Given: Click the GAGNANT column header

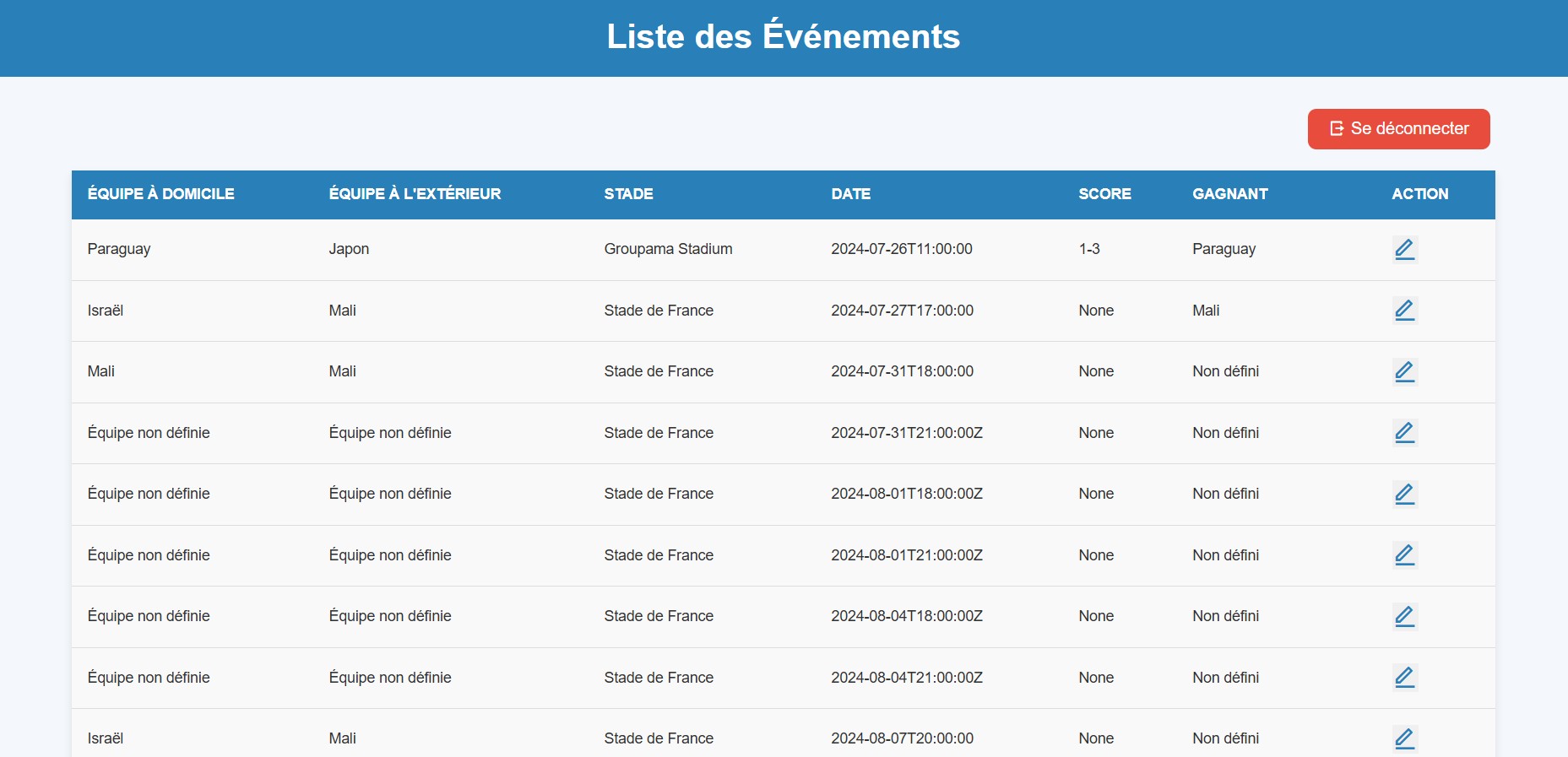Looking at the screenshot, I should tap(1230, 194).
